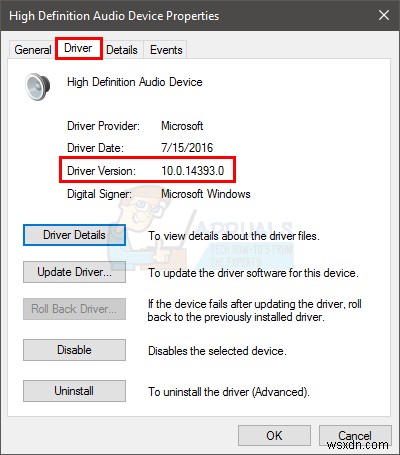The image size is (400, 455).
Task: Select the Driver tab
Action: [x=78, y=48]
